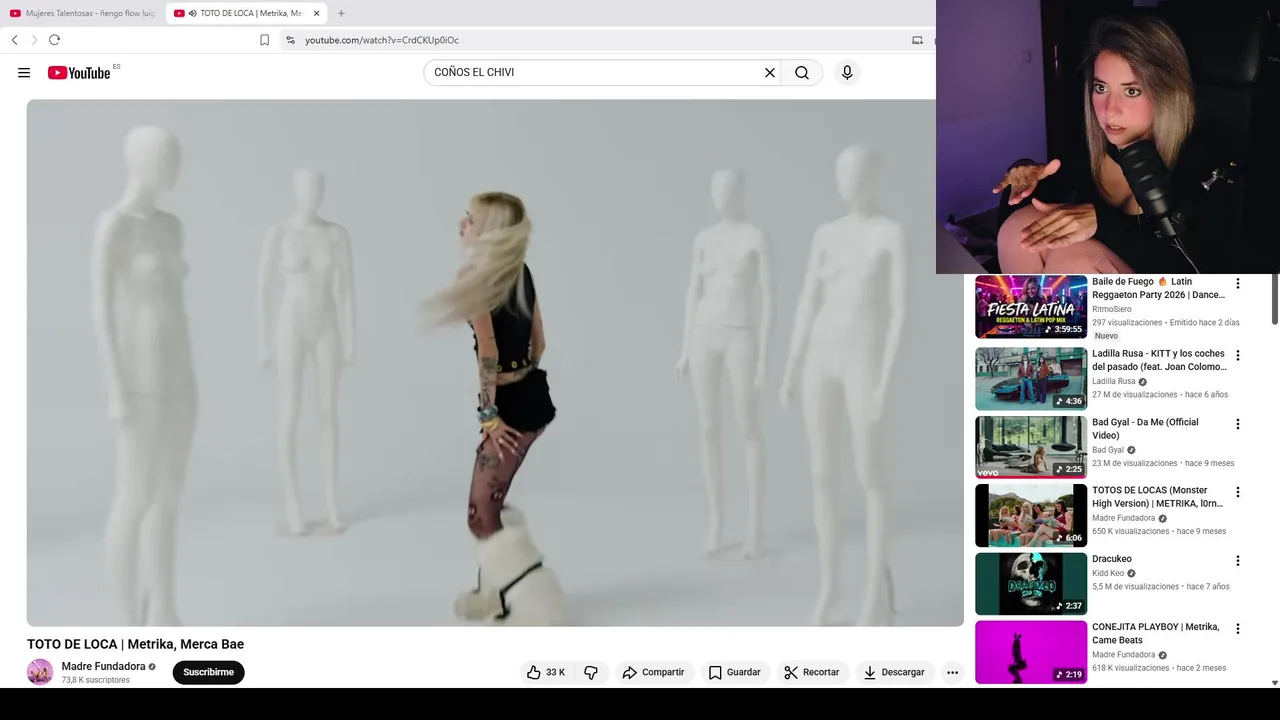
Task: Open options menu for Ladilla Rusa video
Action: (1238, 355)
